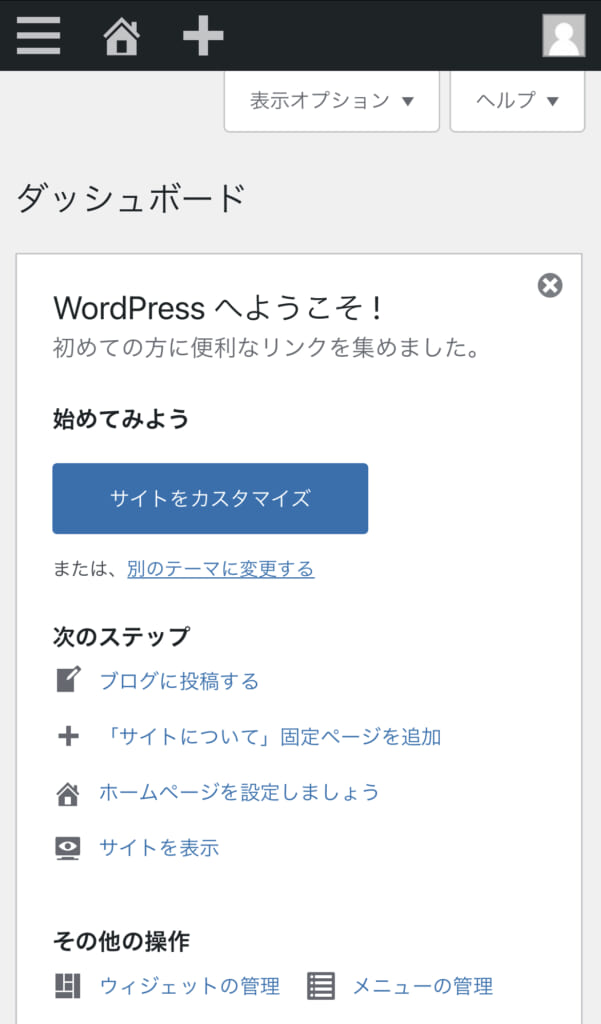601x1024 pixels.
Task: Click the house icon beside homepage setup link
Action: click(67, 793)
